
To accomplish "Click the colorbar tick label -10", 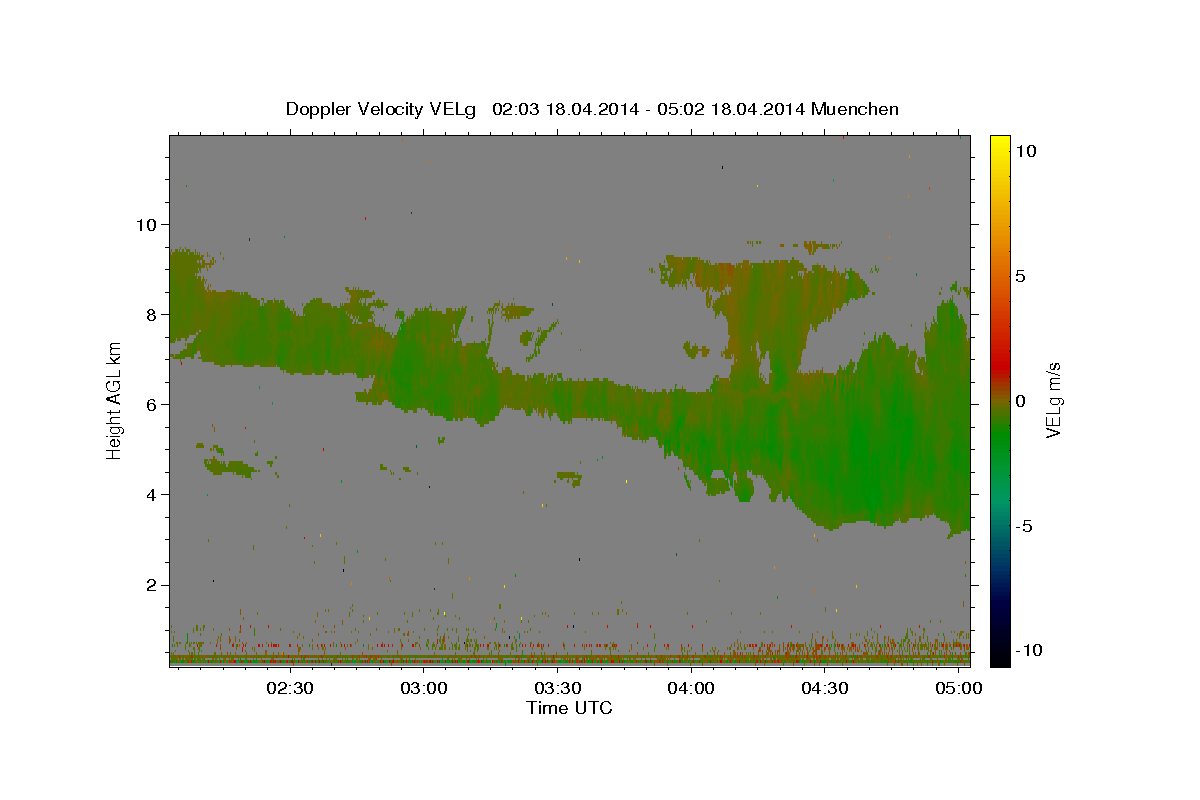I will 1029,650.
